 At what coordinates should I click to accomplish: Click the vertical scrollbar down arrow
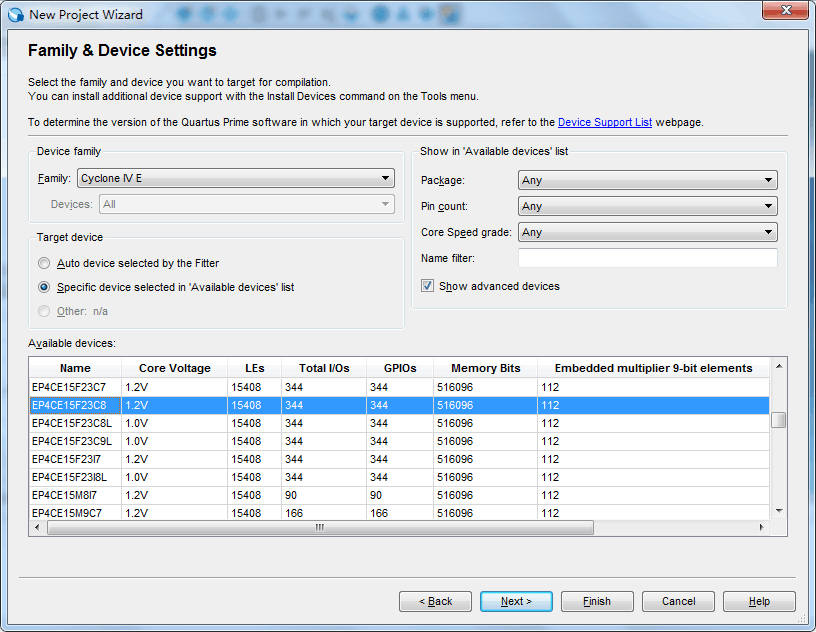point(779,511)
